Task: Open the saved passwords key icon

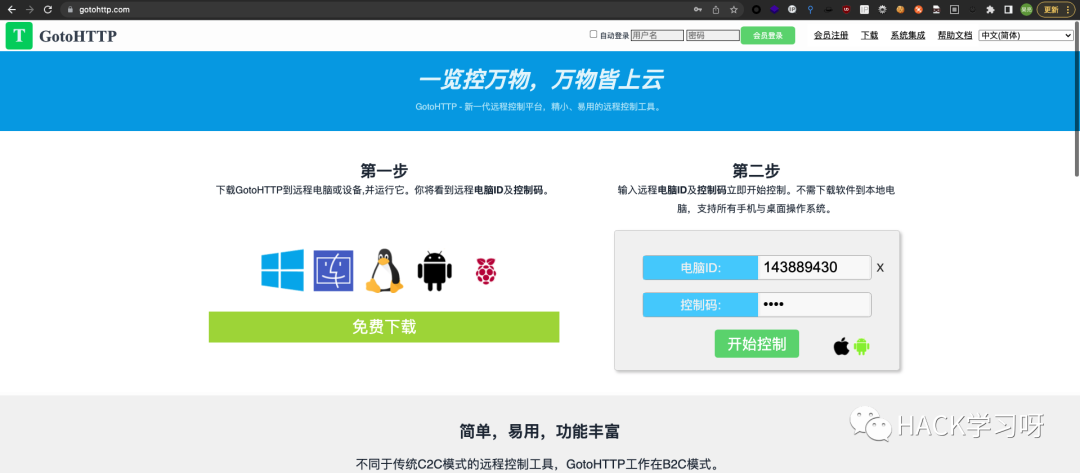Action: [x=698, y=10]
